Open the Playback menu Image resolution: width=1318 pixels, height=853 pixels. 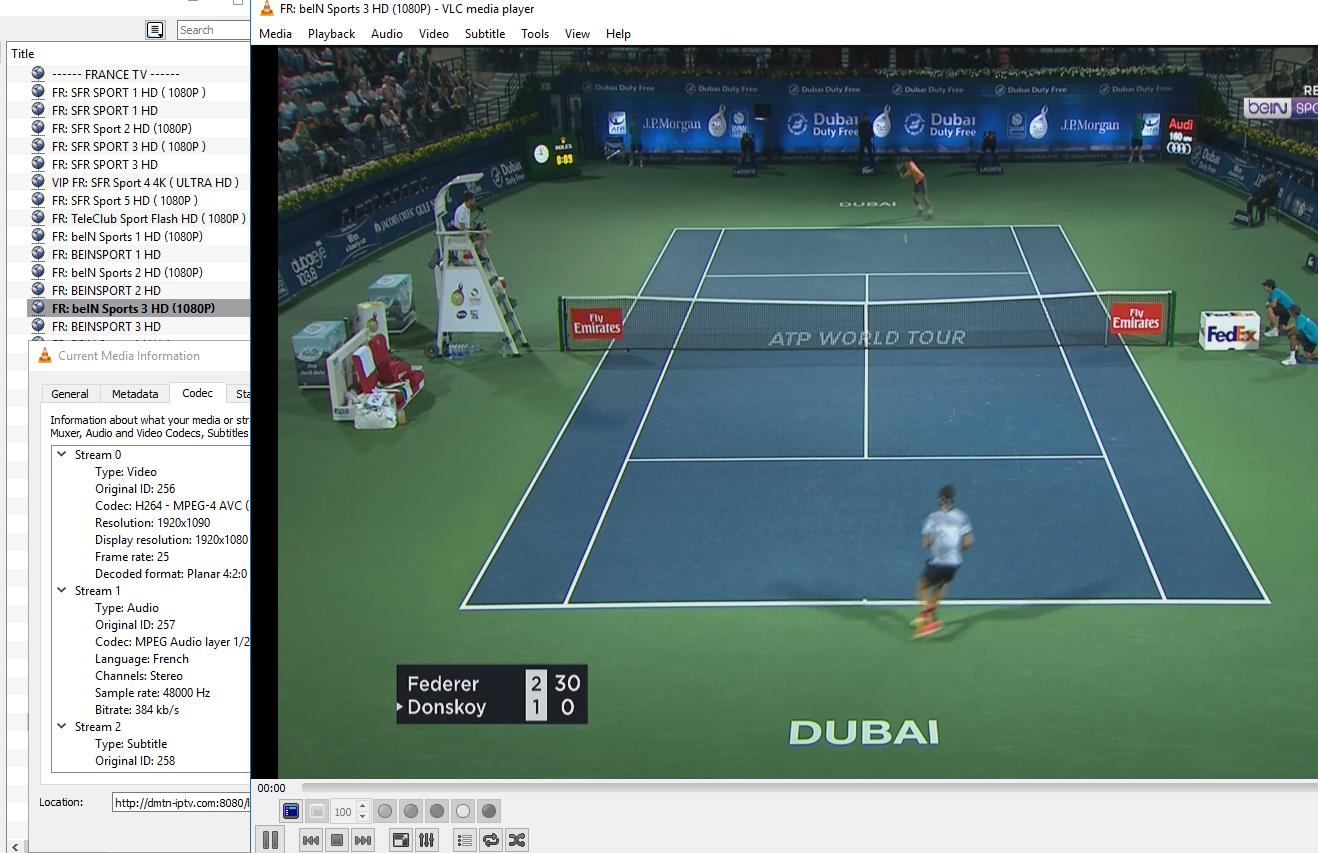tap(331, 34)
